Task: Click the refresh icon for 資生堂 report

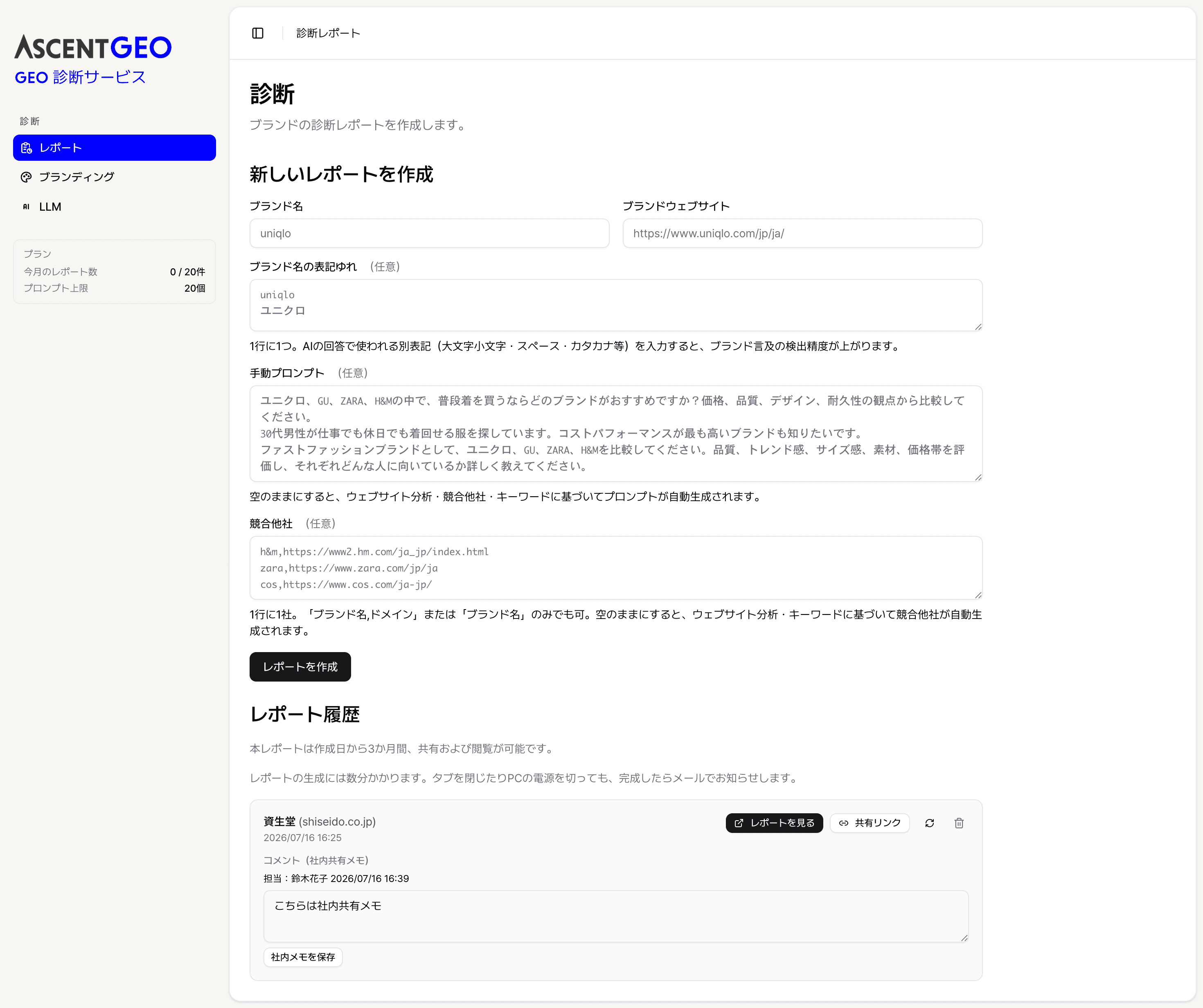Action: click(x=930, y=823)
